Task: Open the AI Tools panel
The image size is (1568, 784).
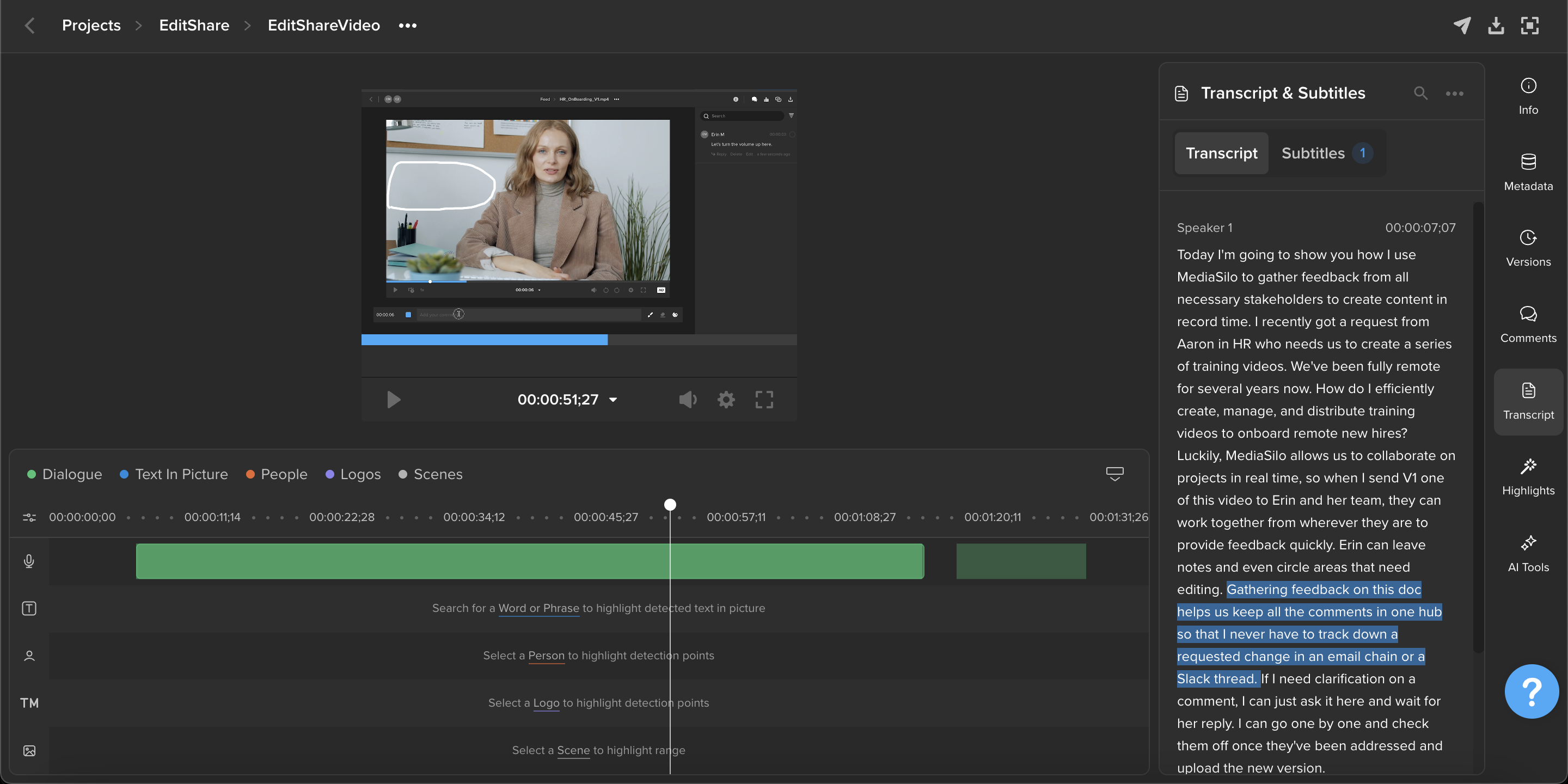Action: (1528, 553)
